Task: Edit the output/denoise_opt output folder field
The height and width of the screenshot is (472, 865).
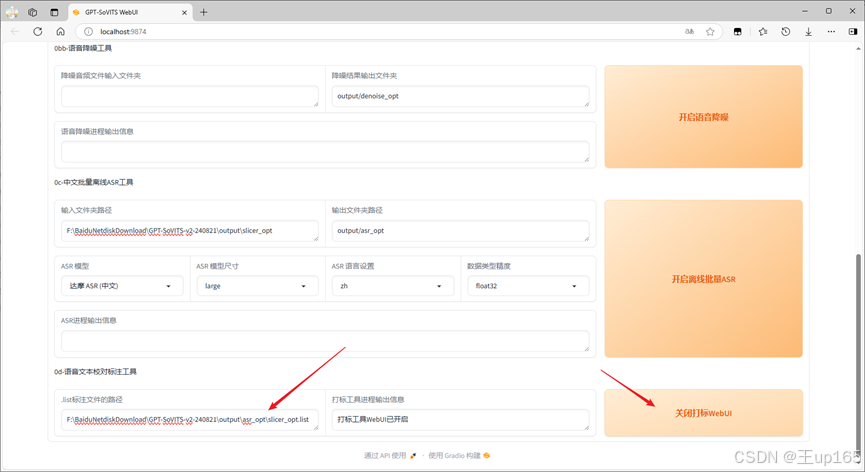Action: point(460,96)
